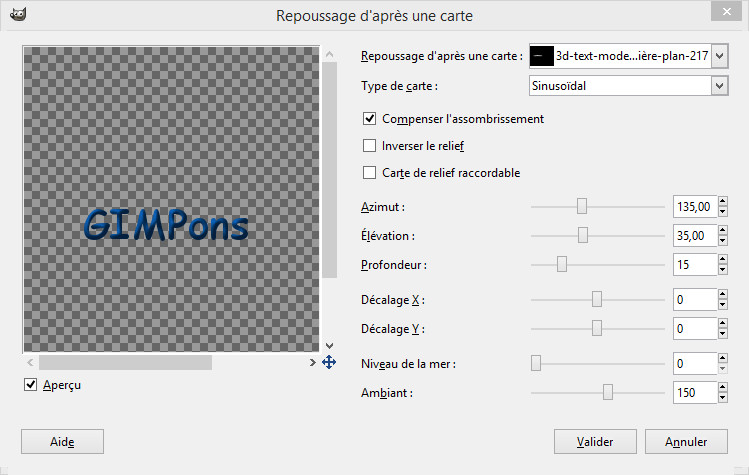749x475 pixels.
Task: Click the Profondeur slider handle
Action: tap(562, 264)
